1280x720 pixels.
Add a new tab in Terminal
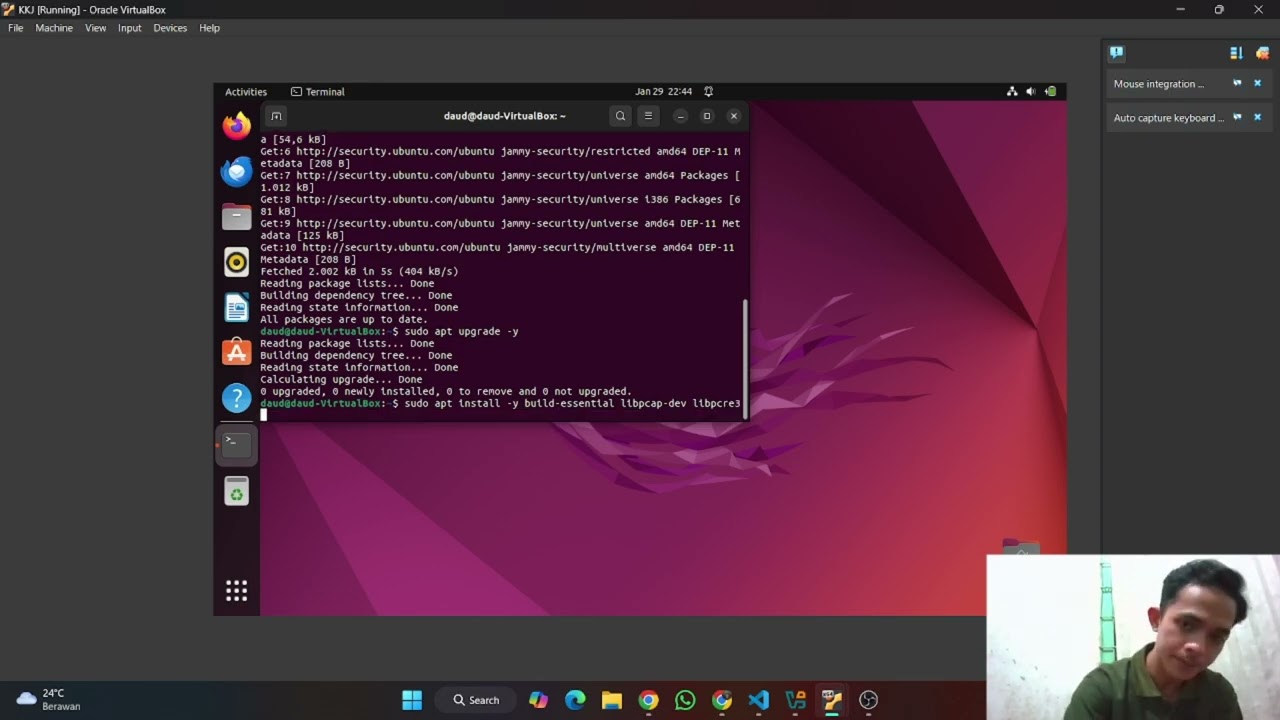click(x=277, y=116)
